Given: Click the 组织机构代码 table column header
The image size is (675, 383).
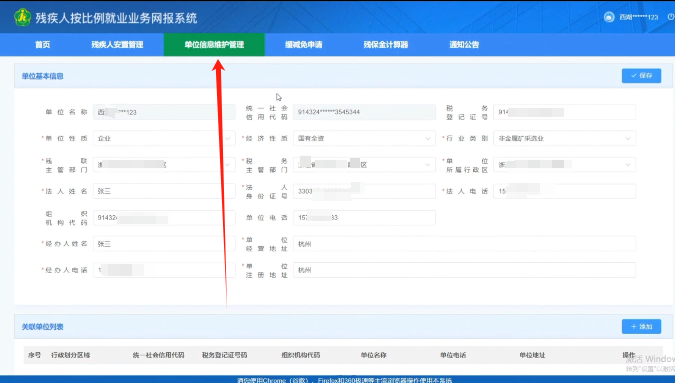Looking at the screenshot, I should pyautogui.click(x=301, y=355).
